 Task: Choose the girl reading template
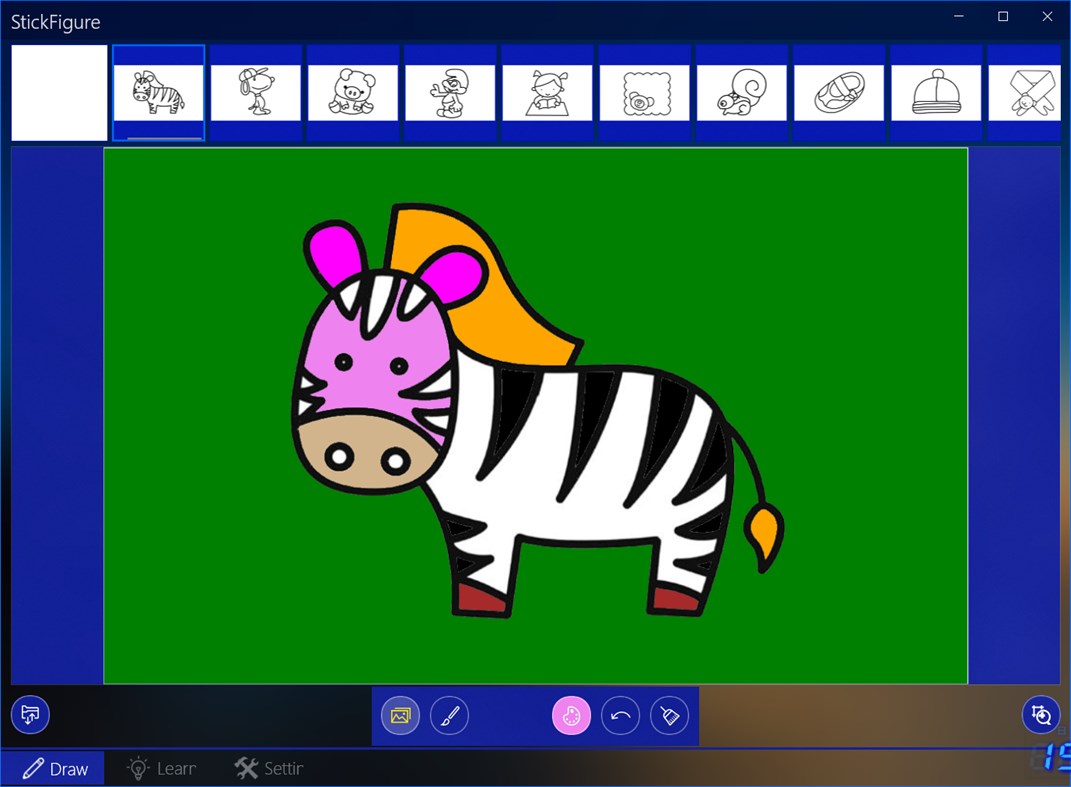(x=546, y=93)
